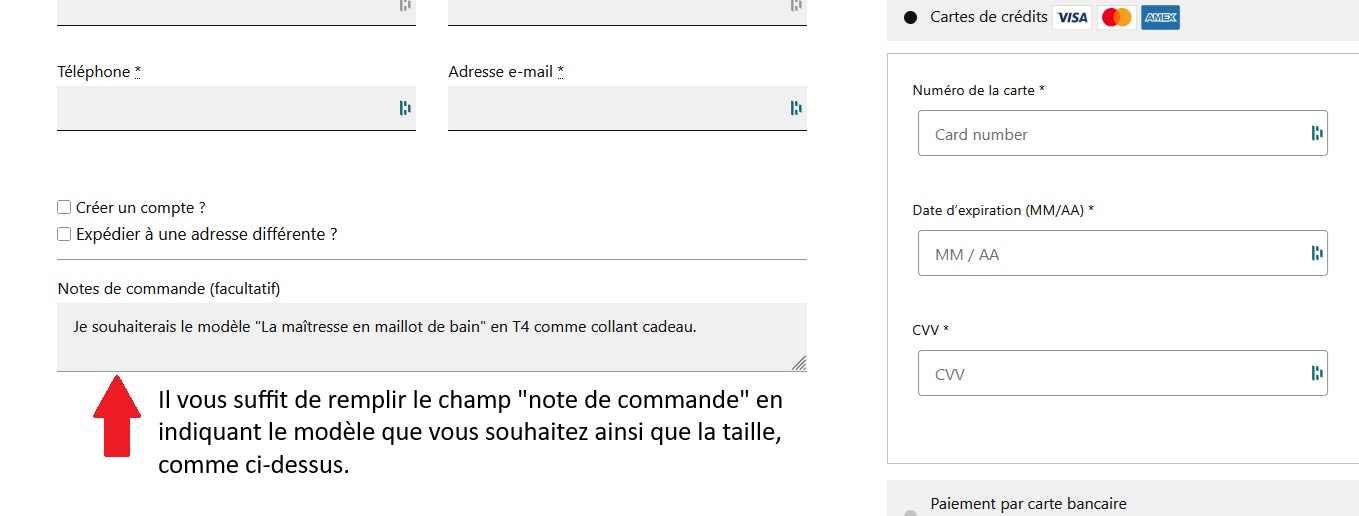Enable the Créer un compte checkbox

point(64,207)
